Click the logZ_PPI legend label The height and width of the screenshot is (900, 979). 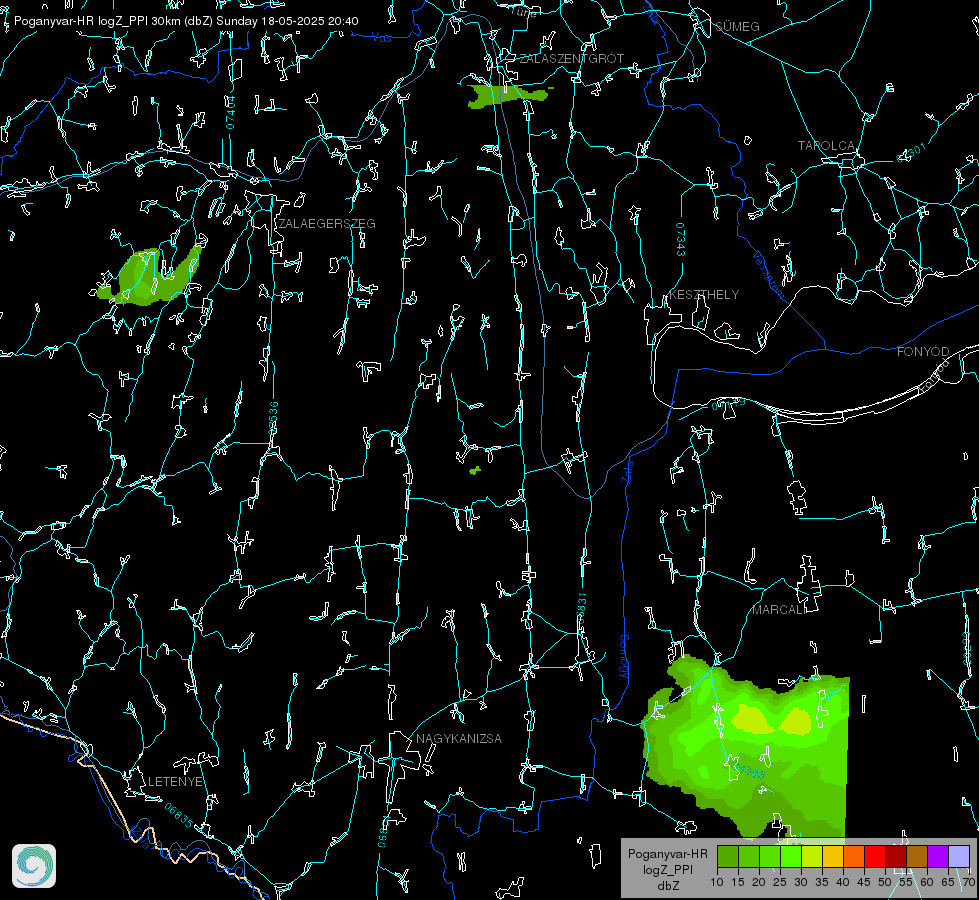point(667,870)
